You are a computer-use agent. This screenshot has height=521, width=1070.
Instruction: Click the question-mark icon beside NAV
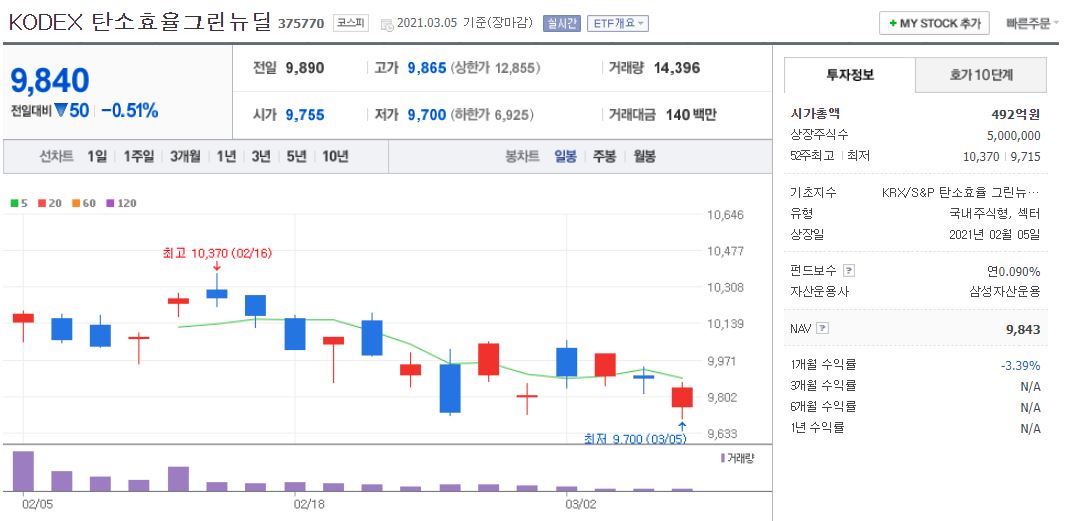[x=822, y=328]
